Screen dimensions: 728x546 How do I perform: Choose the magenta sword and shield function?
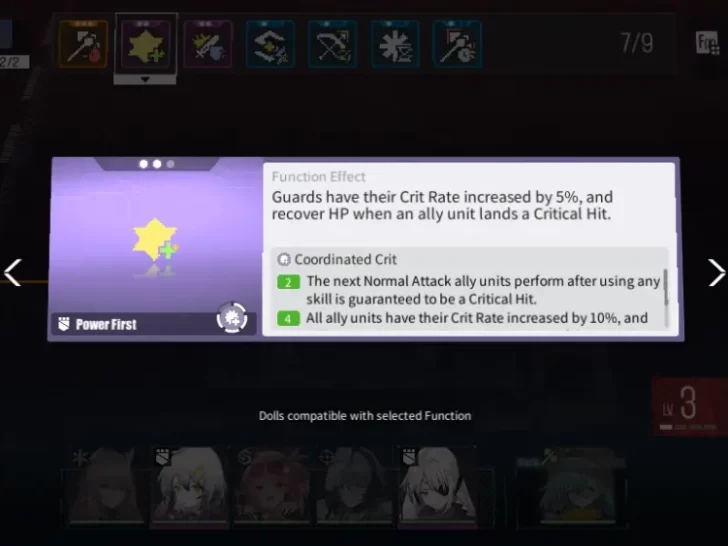tap(208, 44)
